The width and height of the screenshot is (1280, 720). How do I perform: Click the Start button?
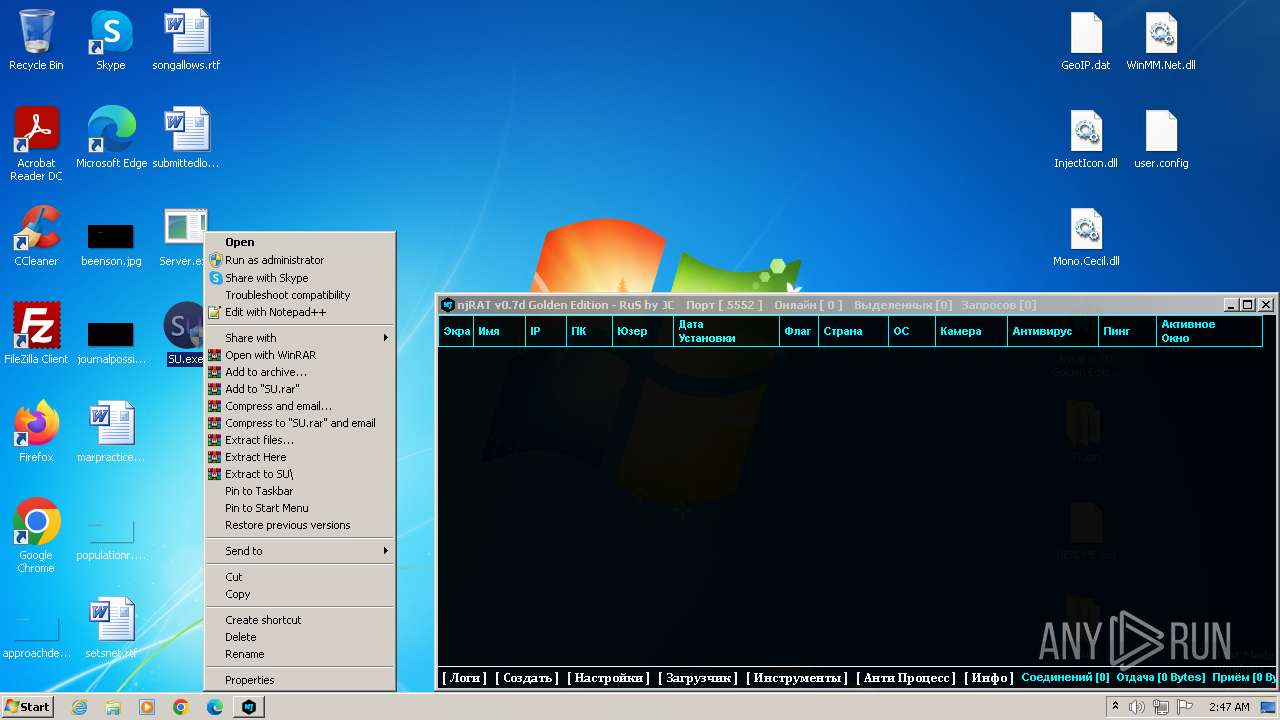tap(28, 707)
